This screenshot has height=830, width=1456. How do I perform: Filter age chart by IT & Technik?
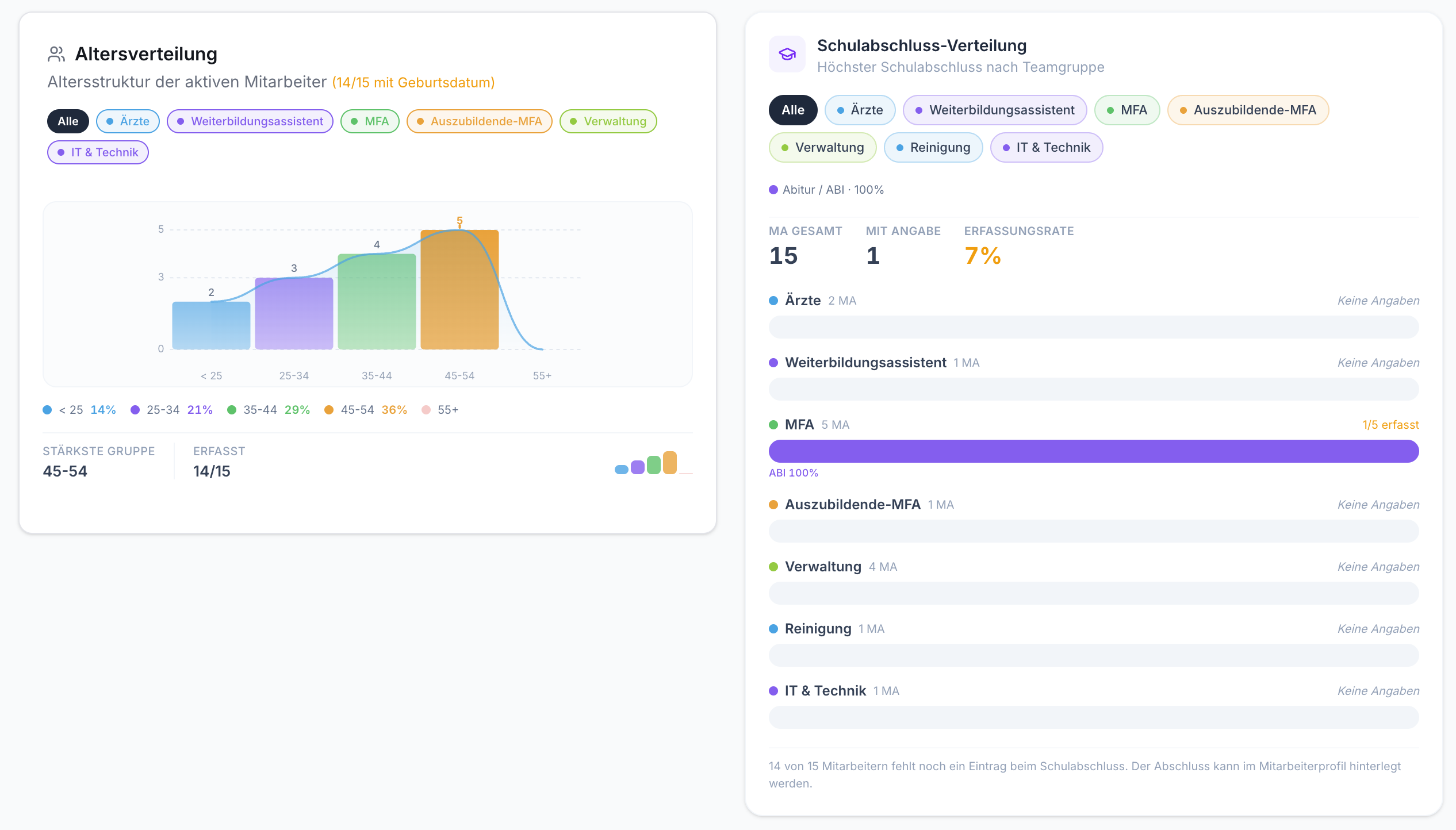pos(98,152)
